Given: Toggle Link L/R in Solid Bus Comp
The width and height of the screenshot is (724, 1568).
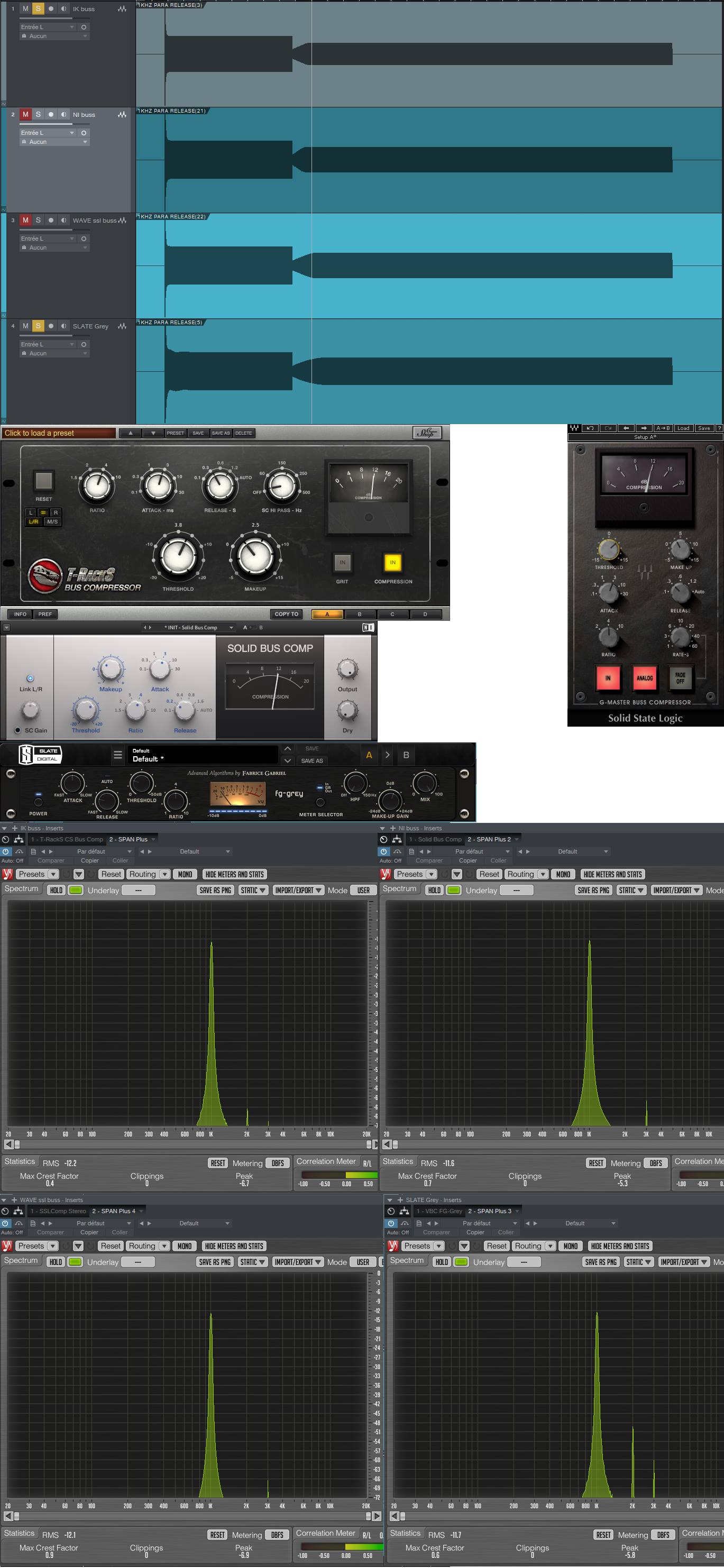Looking at the screenshot, I should point(31,678).
